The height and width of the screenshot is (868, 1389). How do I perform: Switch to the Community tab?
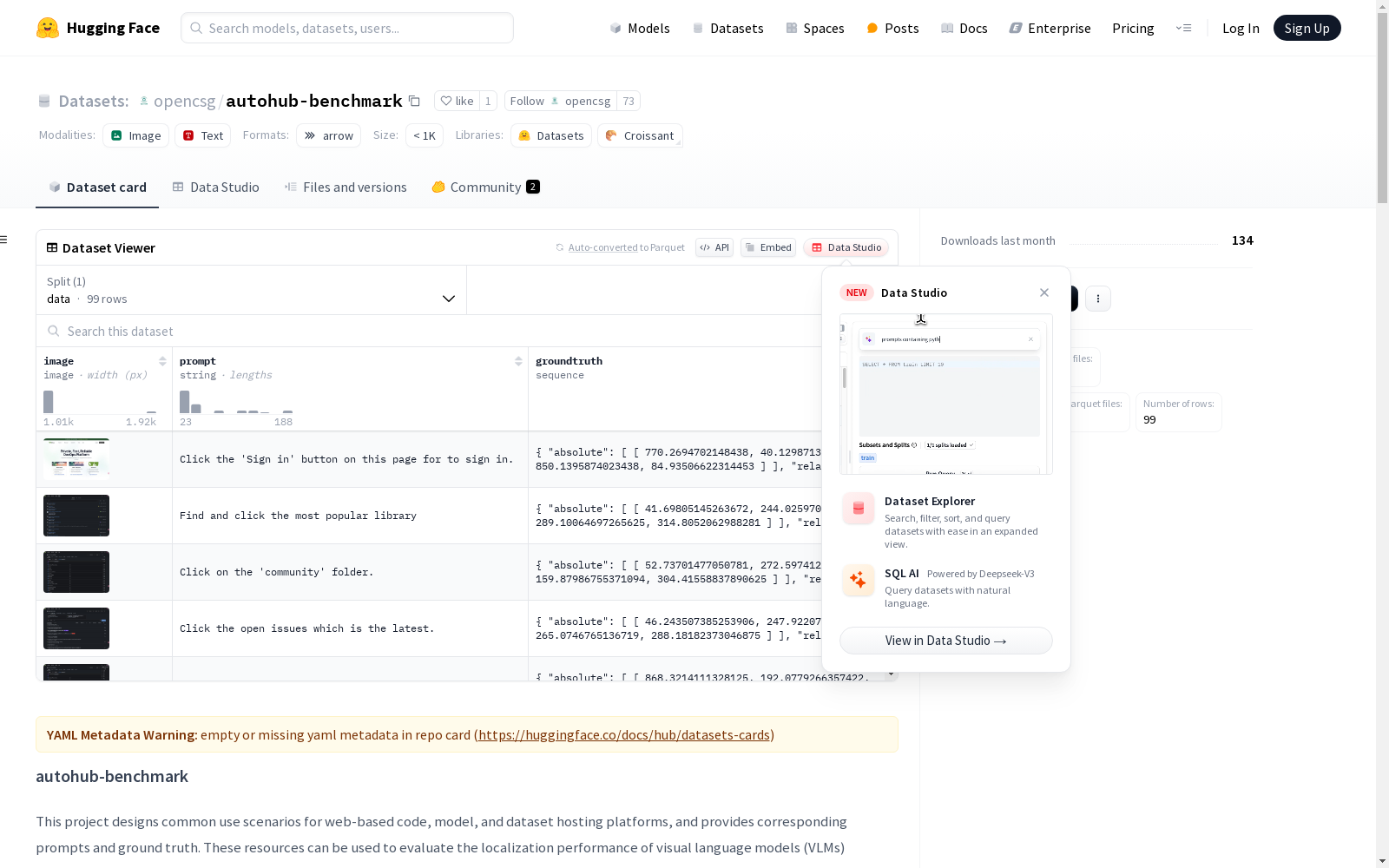pos(485,187)
